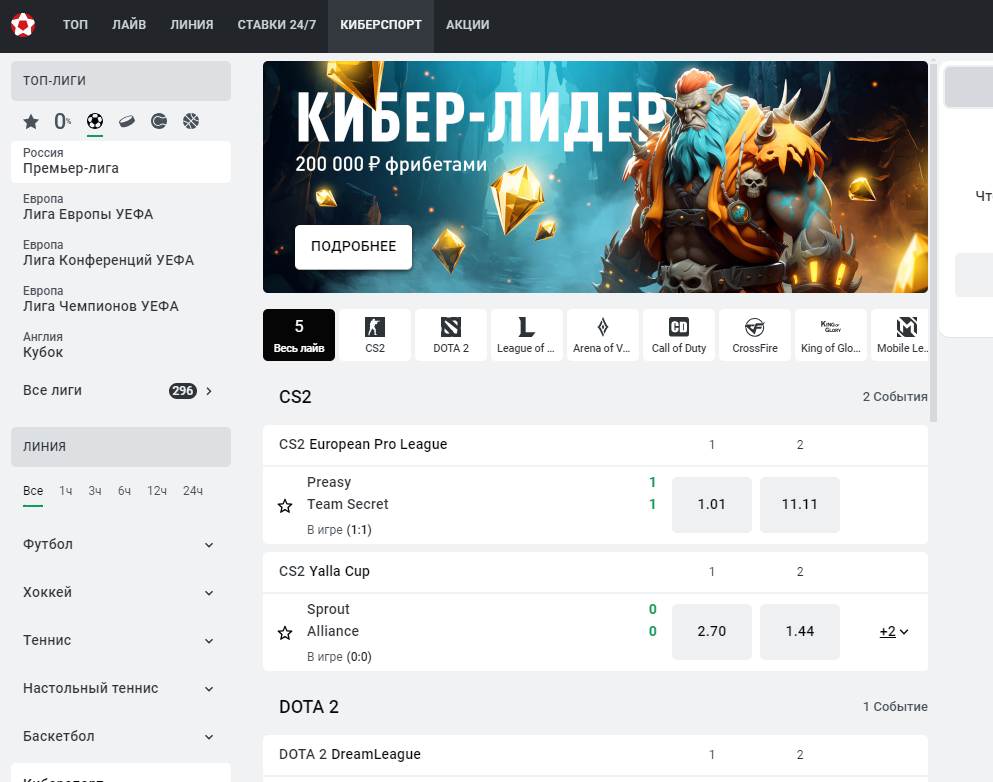Select the hockey puck icon in top leagues
Screen dimensions: 993x782
tap(127, 121)
